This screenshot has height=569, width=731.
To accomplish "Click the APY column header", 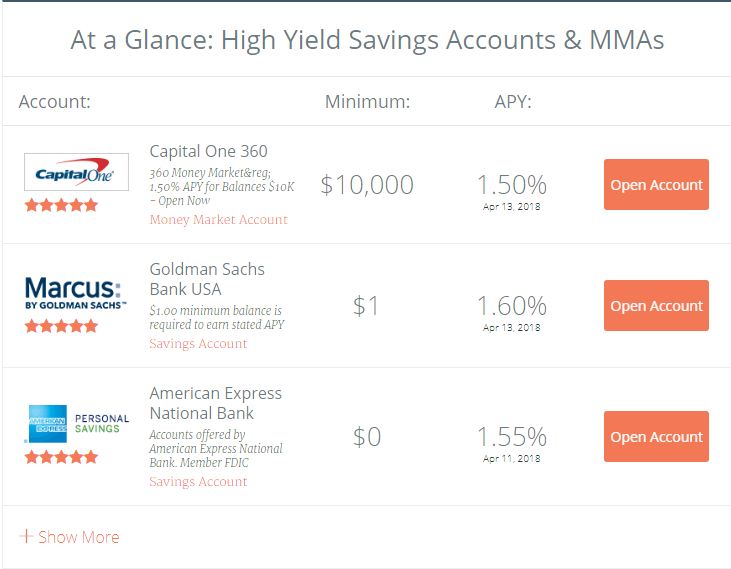I will (513, 102).
